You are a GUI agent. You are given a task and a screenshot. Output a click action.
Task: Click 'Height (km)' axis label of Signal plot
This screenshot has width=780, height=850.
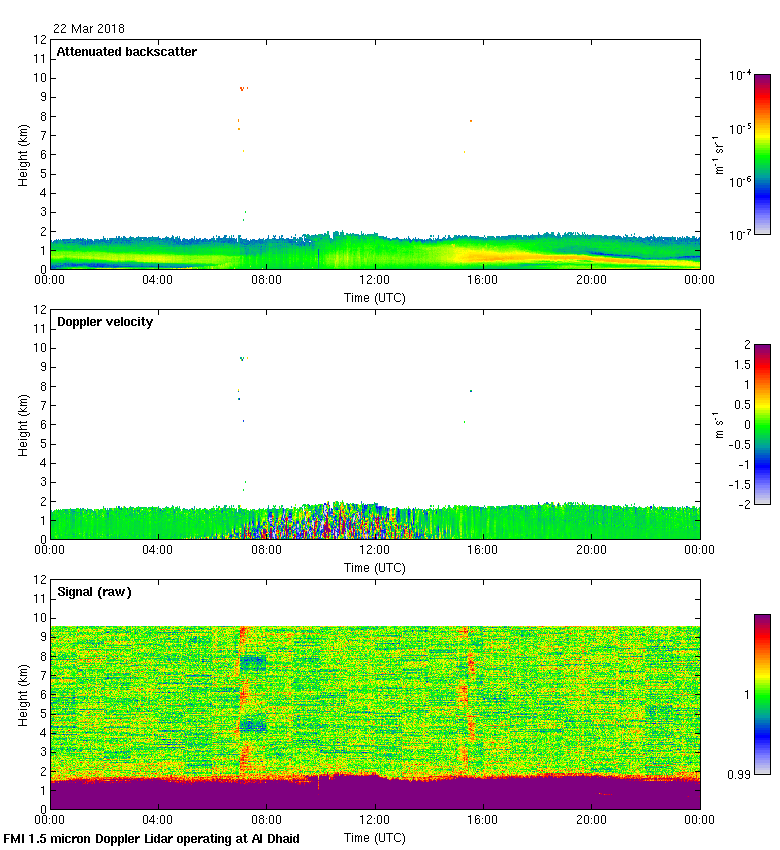22,694
